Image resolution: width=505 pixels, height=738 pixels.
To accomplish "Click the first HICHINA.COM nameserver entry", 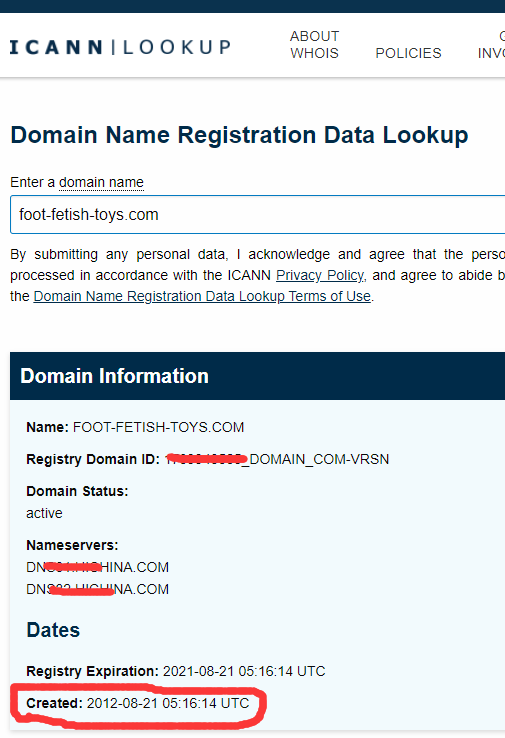I will click(x=97, y=567).
